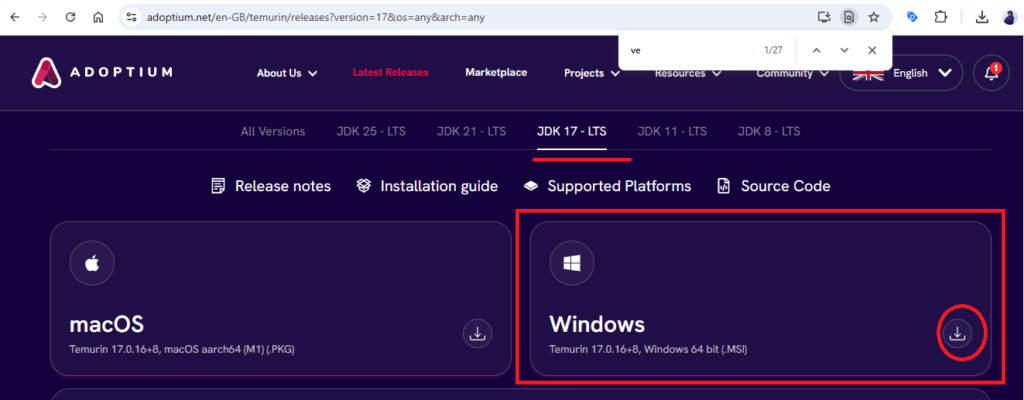Viewport: 1024px width, 400px height.
Task: Open Latest Releases page
Action: click(391, 73)
